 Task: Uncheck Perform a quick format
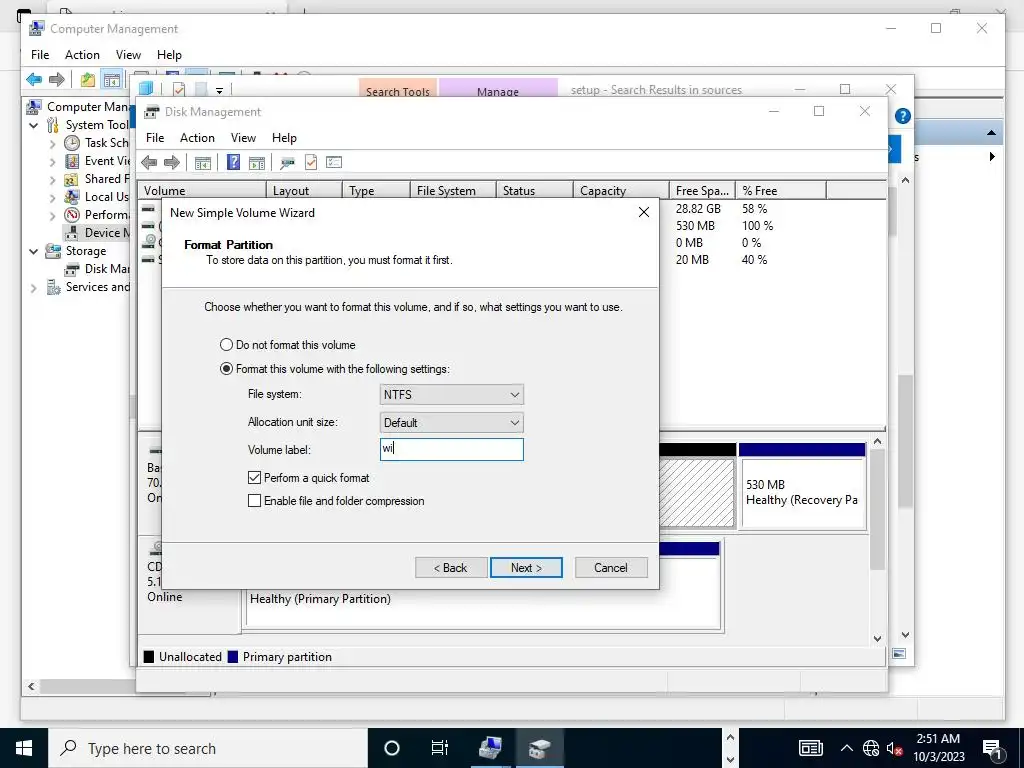point(255,478)
